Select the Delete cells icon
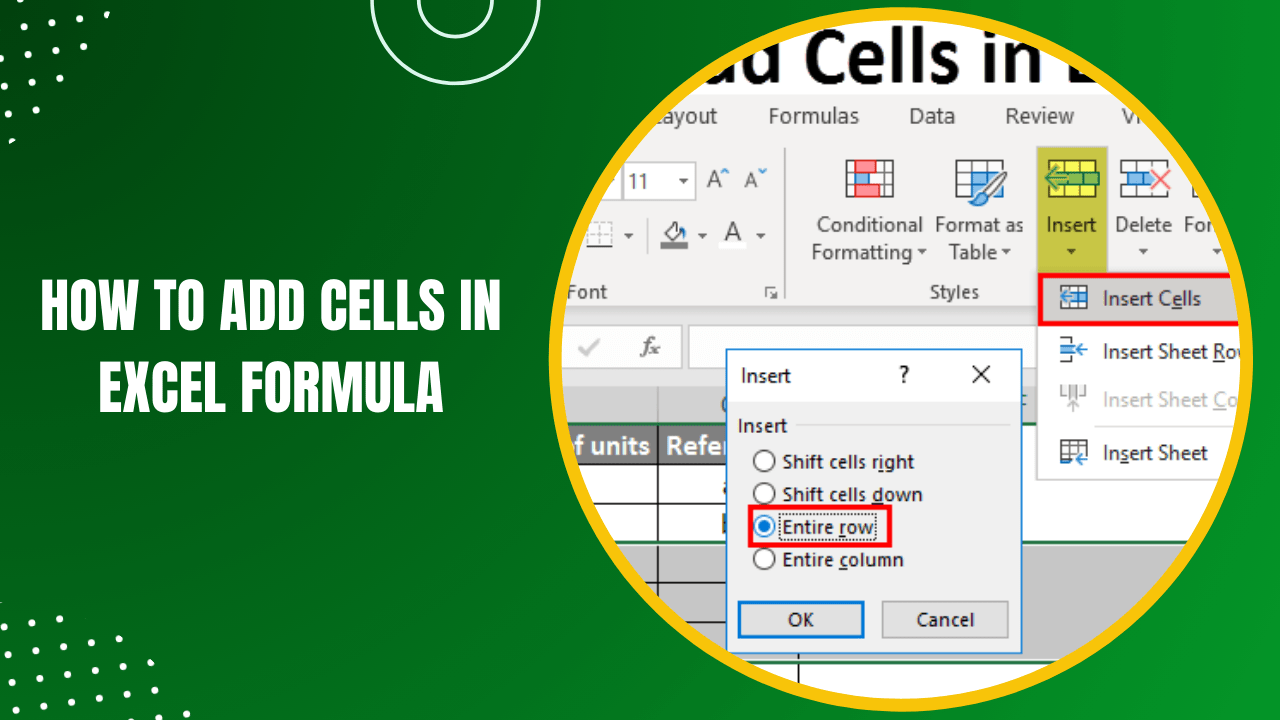The width and height of the screenshot is (1280, 720). [x=1143, y=180]
